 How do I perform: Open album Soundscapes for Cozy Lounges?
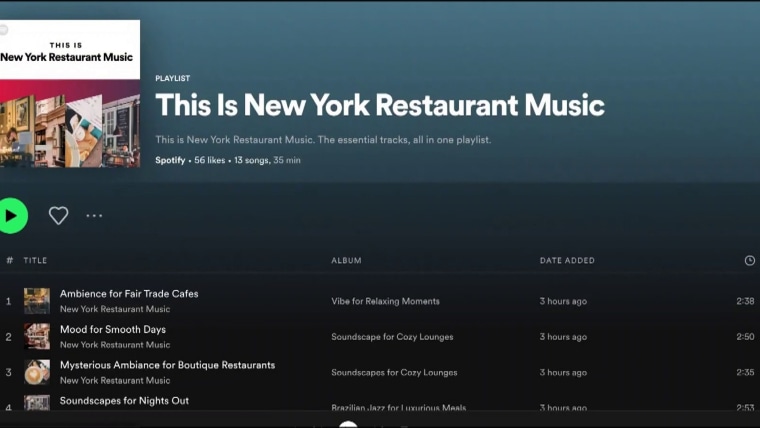pyautogui.click(x=394, y=373)
